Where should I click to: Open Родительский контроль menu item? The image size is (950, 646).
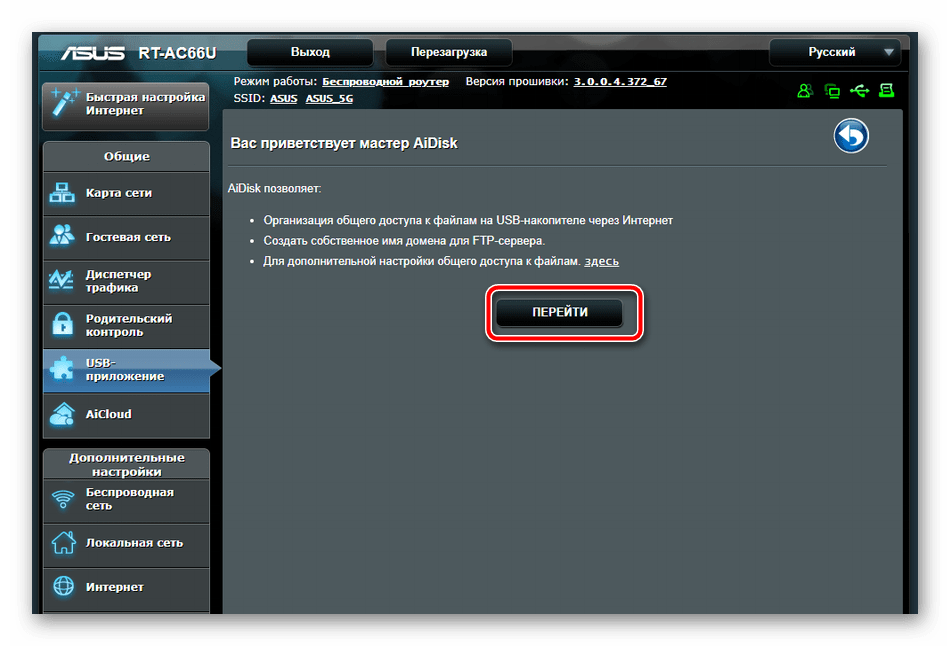coord(126,325)
